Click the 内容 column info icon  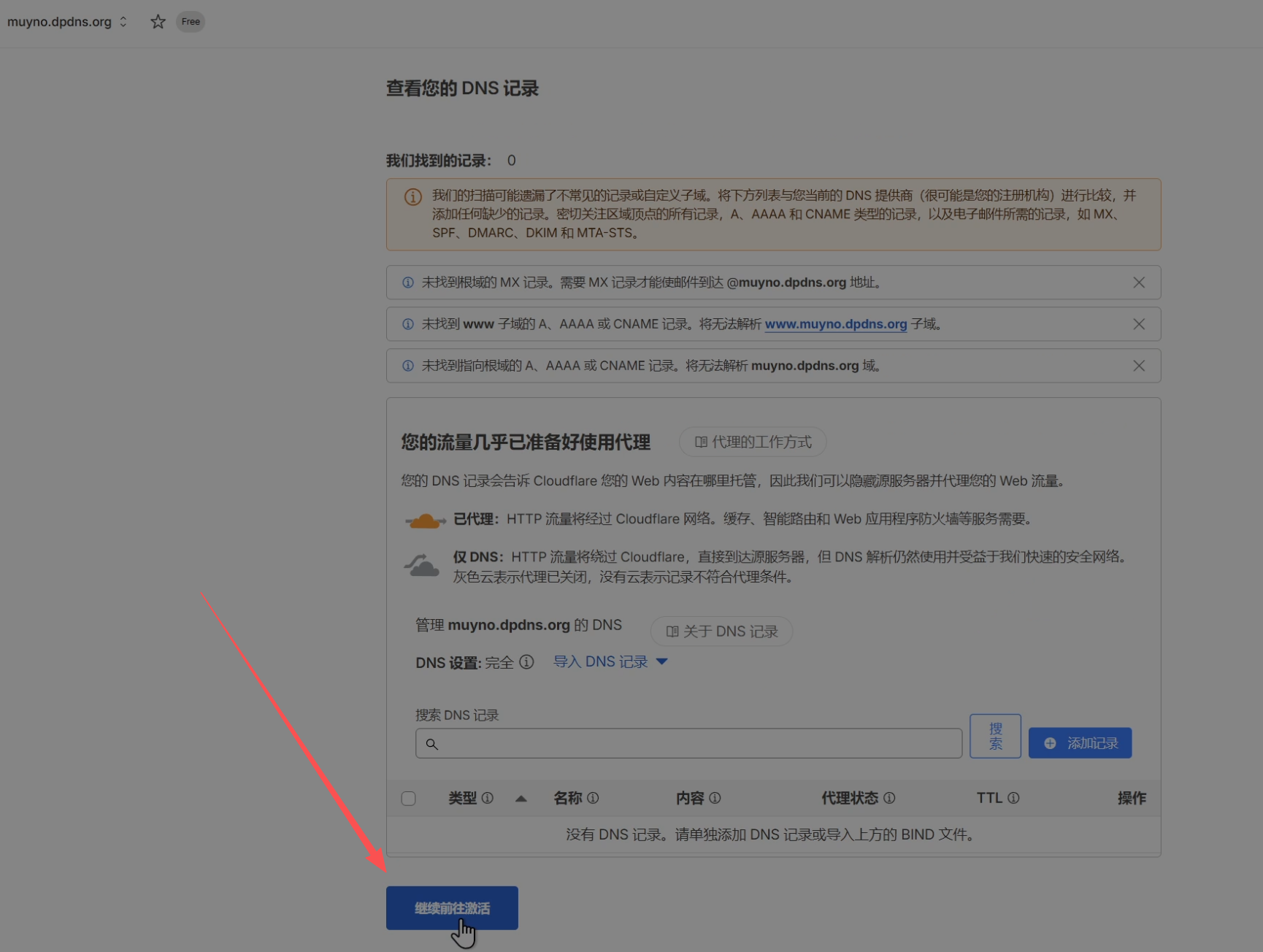pos(715,798)
